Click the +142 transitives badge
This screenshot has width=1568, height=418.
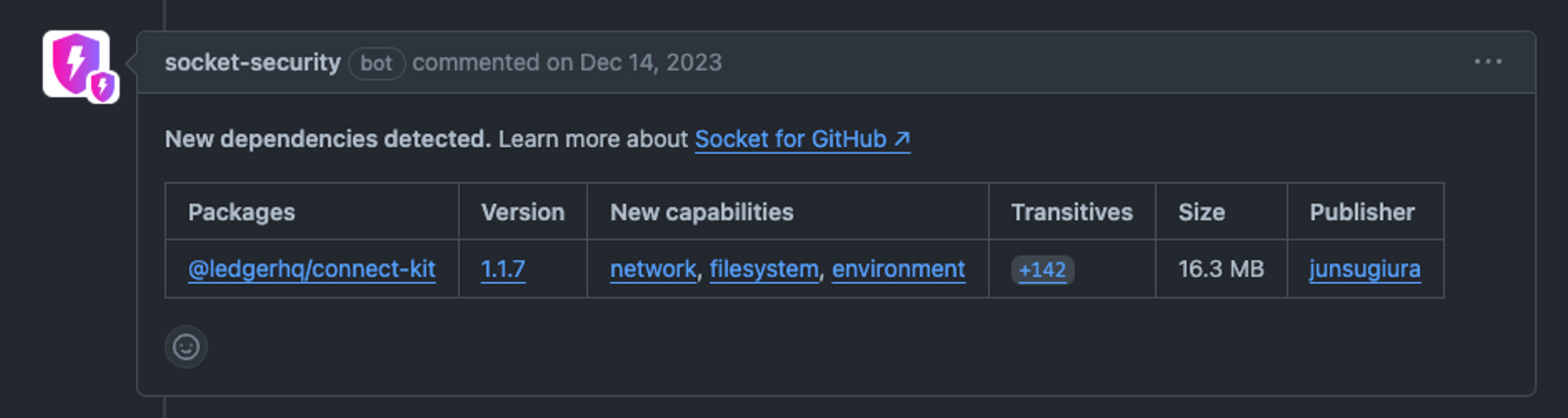[1042, 270]
